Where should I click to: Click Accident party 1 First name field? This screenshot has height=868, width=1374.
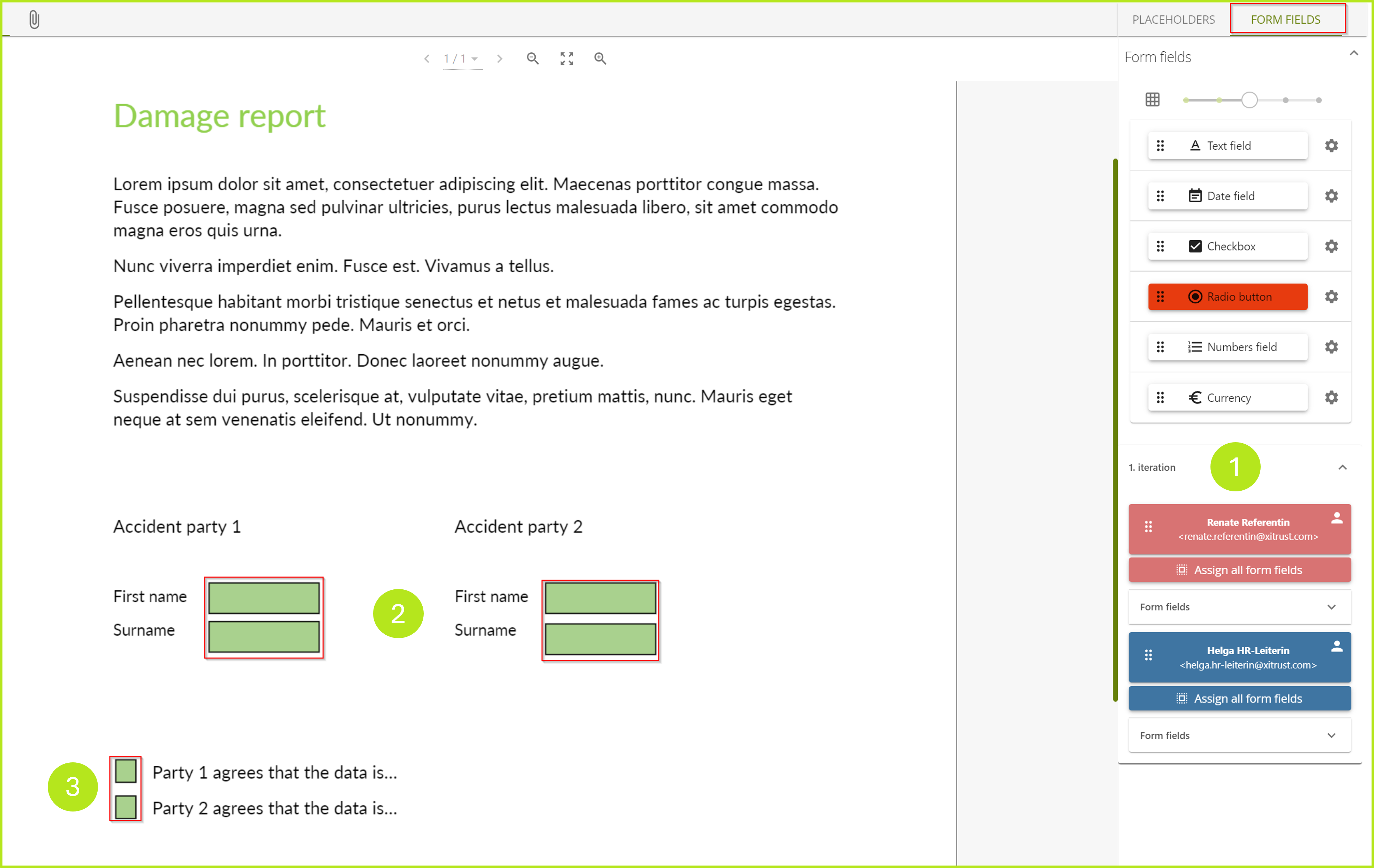coord(264,597)
